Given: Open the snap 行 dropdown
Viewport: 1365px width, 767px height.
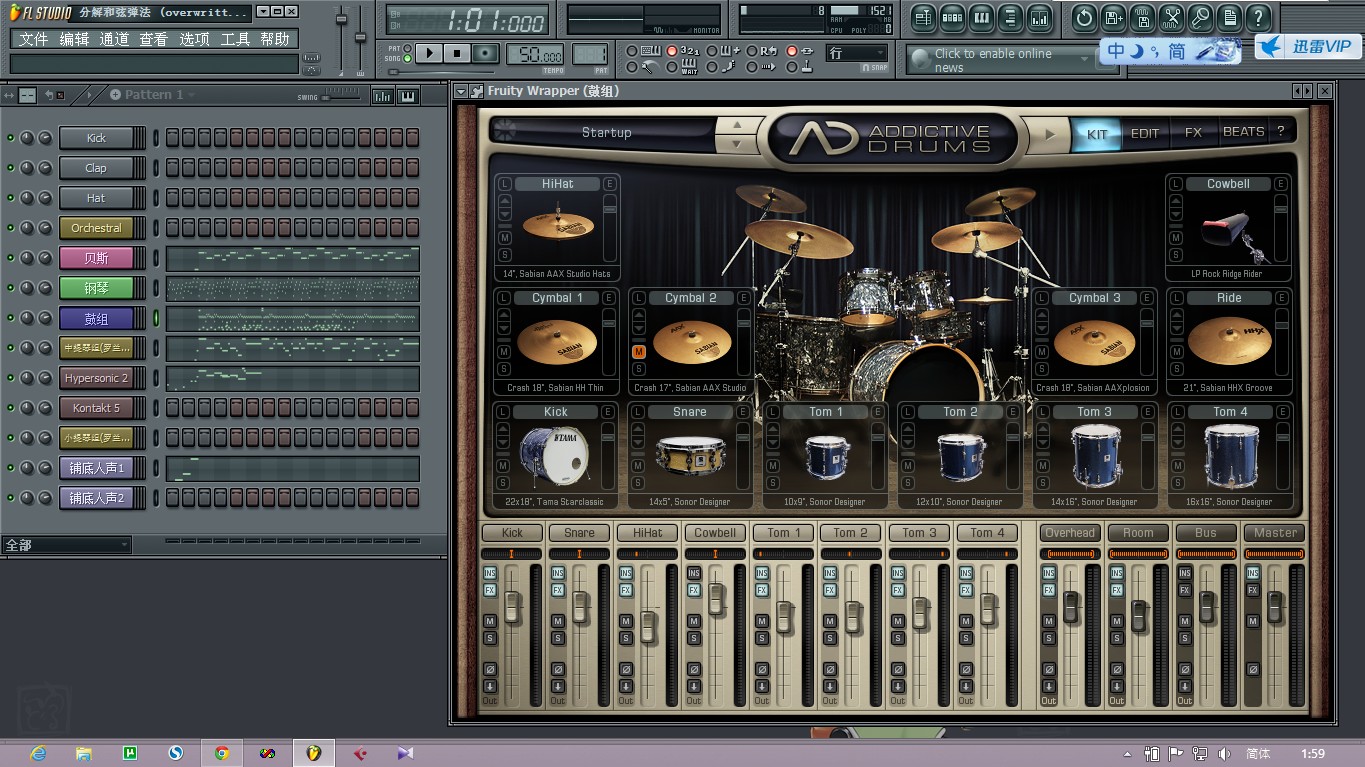Looking at the screenshot, I should 857,53.
